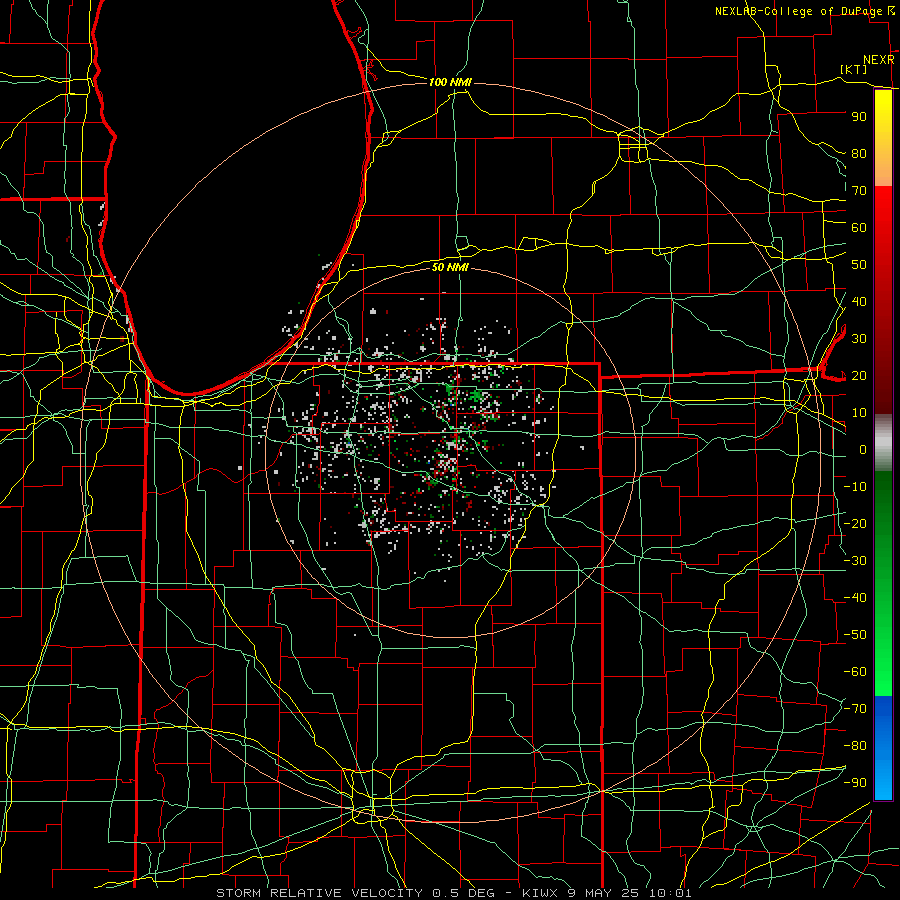Click the 60 value on the scale
The height and width of the screenshot is (900, 900).
(859, 228)
